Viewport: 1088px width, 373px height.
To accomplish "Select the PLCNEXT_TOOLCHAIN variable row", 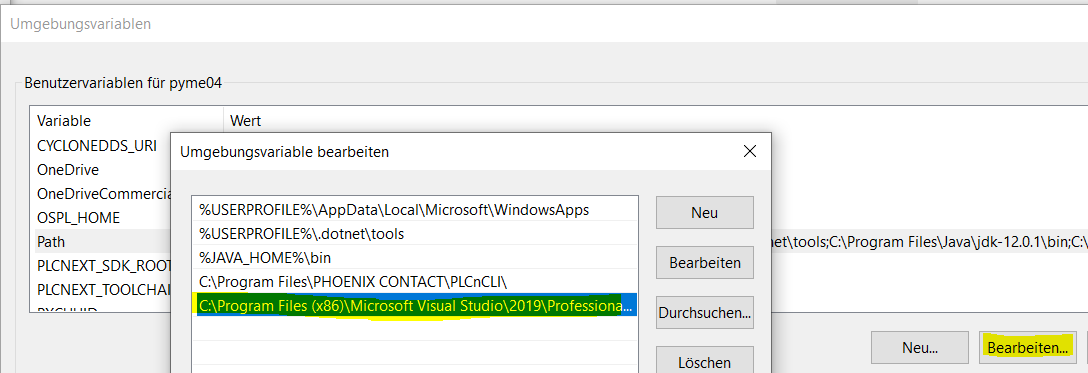I will 103,289.
